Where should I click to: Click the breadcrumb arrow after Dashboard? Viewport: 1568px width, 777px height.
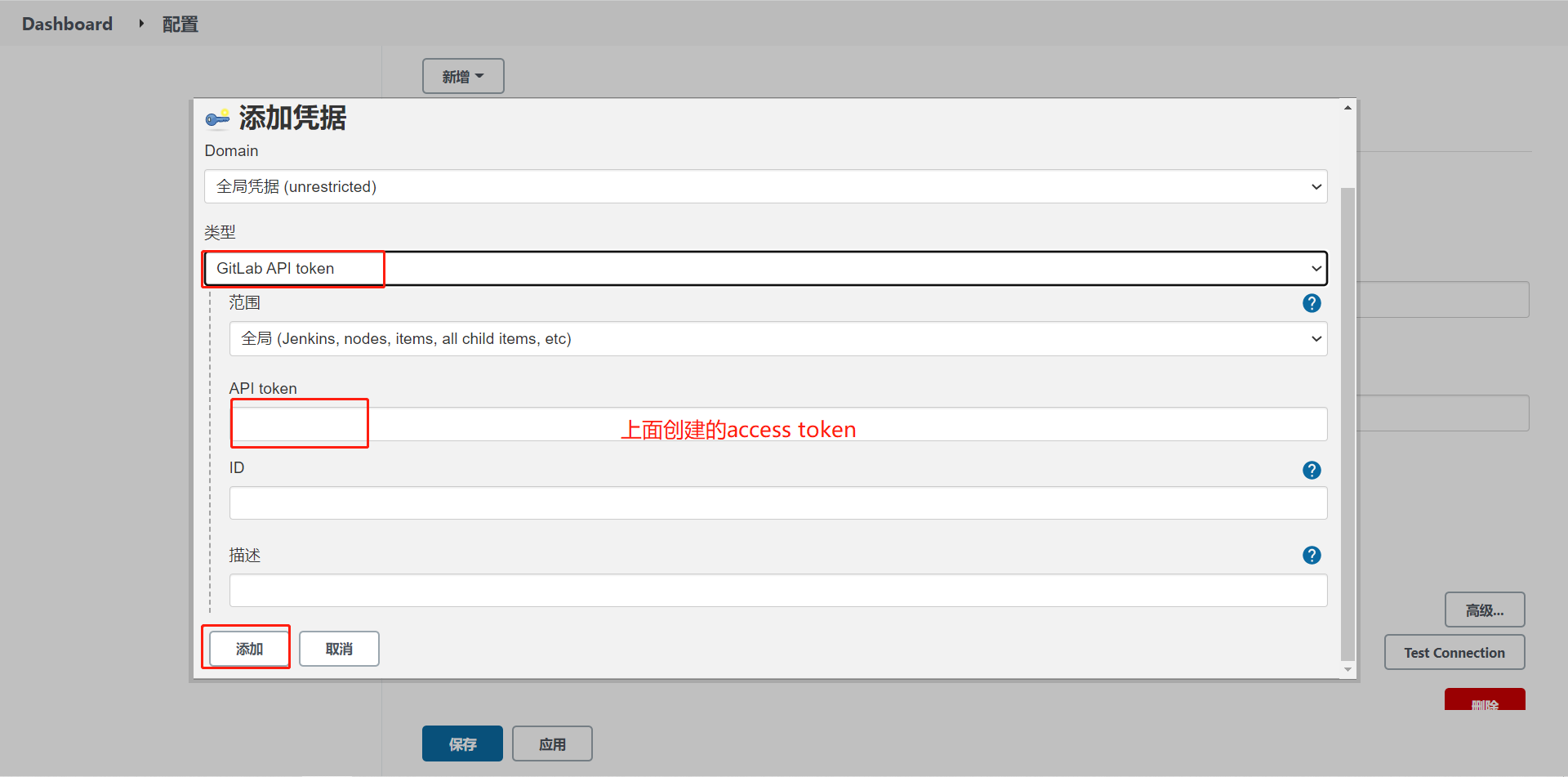click(141, 24)
